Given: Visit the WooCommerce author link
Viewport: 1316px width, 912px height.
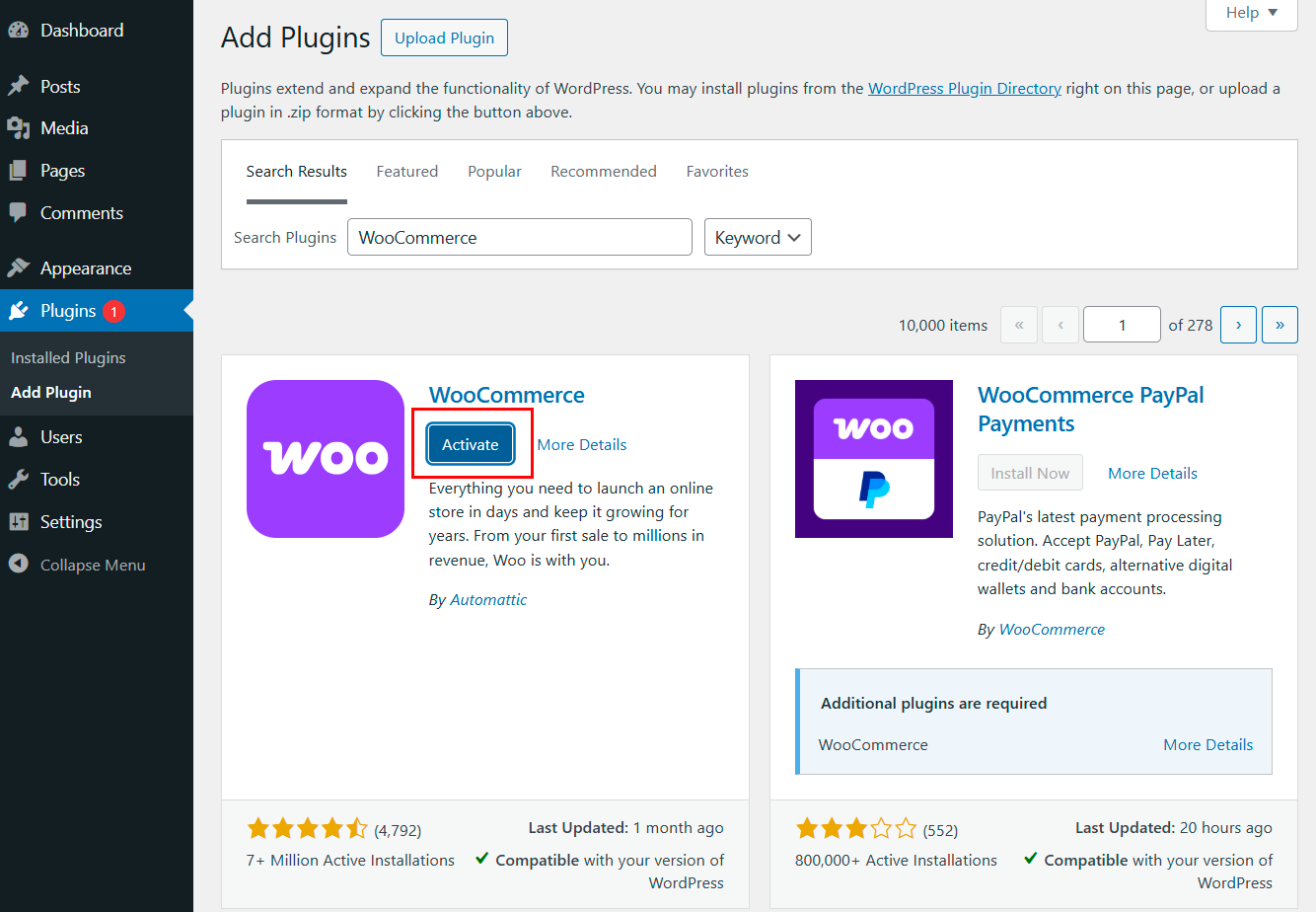Looking at the screenshot, I should pyautogui.click(x=1052, y=630).
